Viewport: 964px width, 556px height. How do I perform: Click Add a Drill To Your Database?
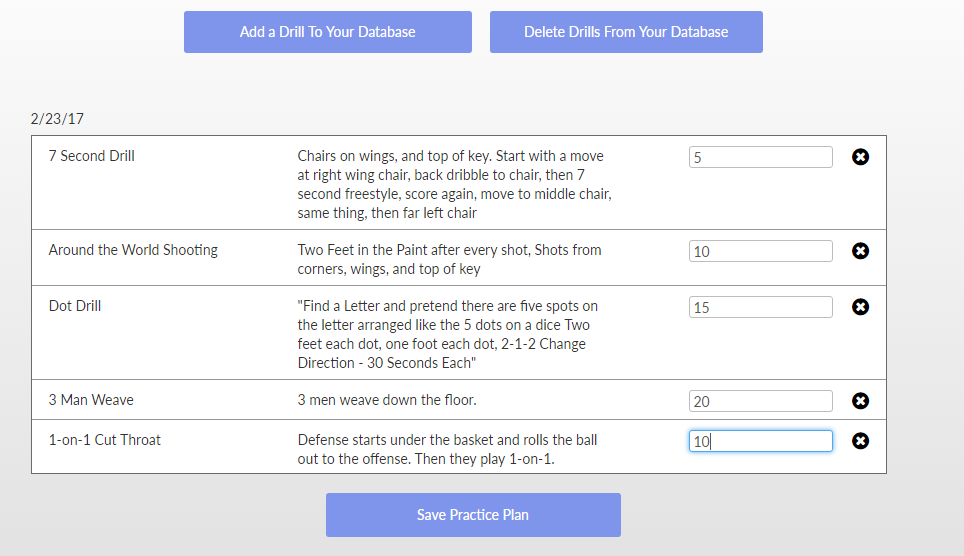pyautogui.click(x=327, y=32)
